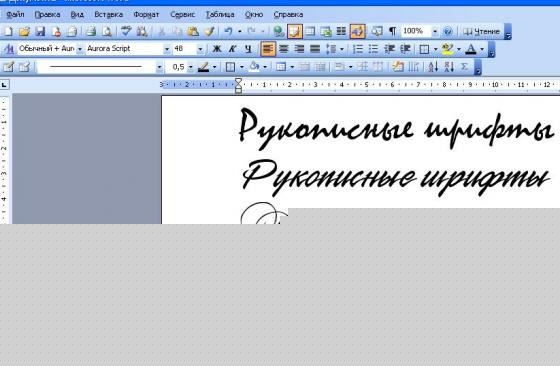Open the Файл menu
560x366 pixels.
[15, 15]
